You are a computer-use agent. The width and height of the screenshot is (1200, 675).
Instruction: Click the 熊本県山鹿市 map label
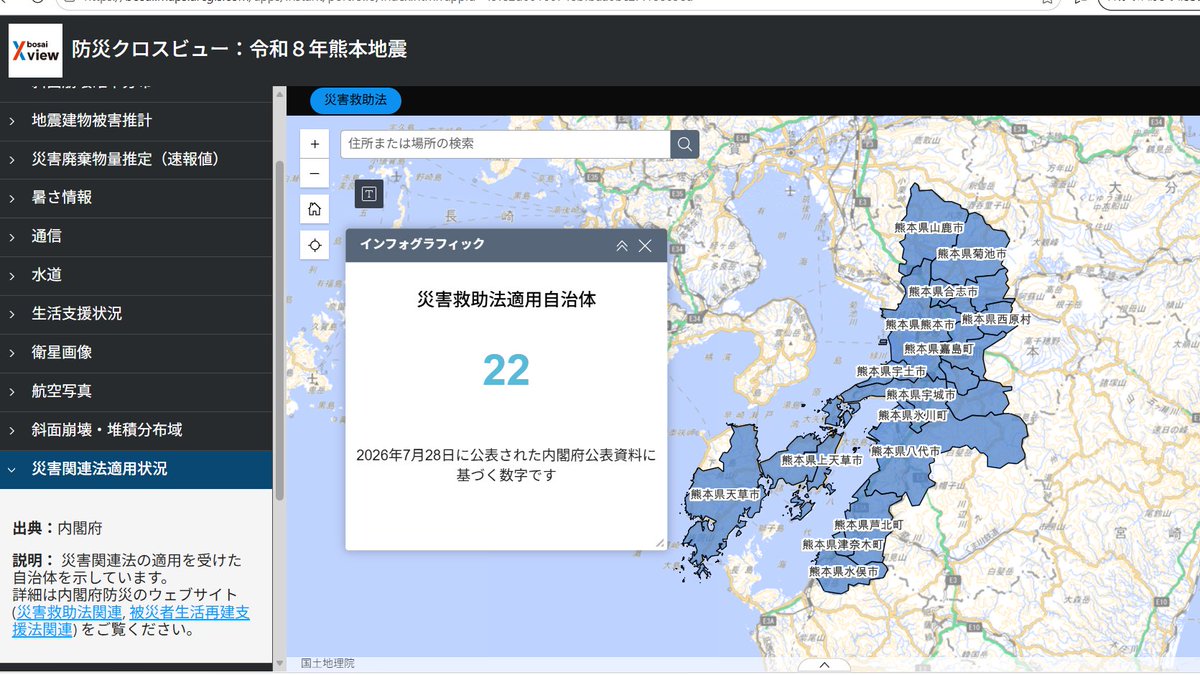tap(931, 228)
